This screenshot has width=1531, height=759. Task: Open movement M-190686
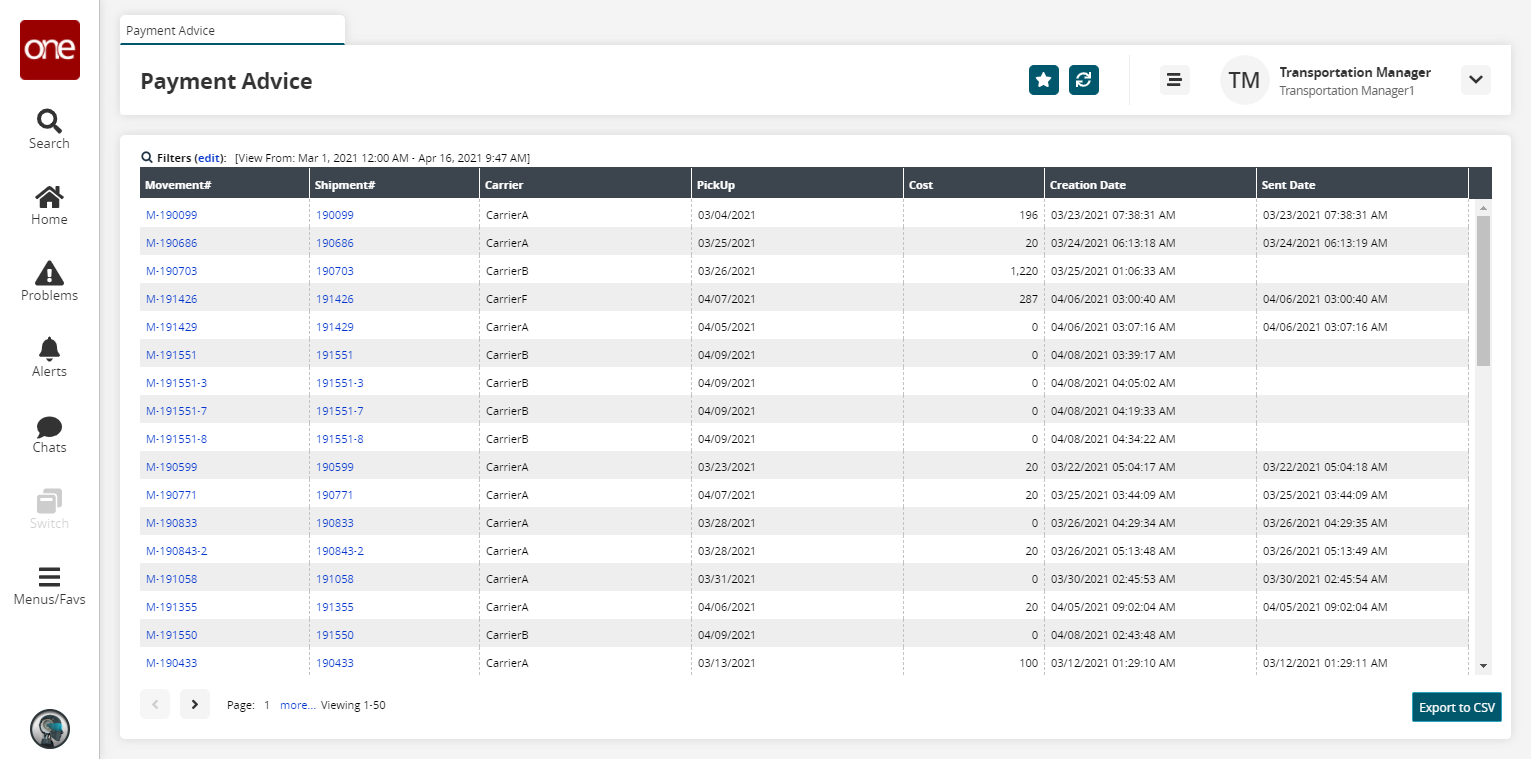171,243
